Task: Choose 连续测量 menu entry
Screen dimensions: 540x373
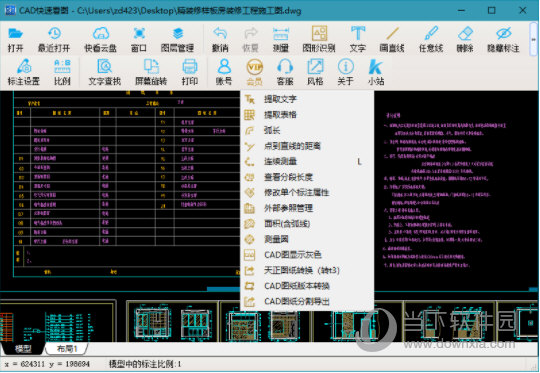Action: [307, 162]
